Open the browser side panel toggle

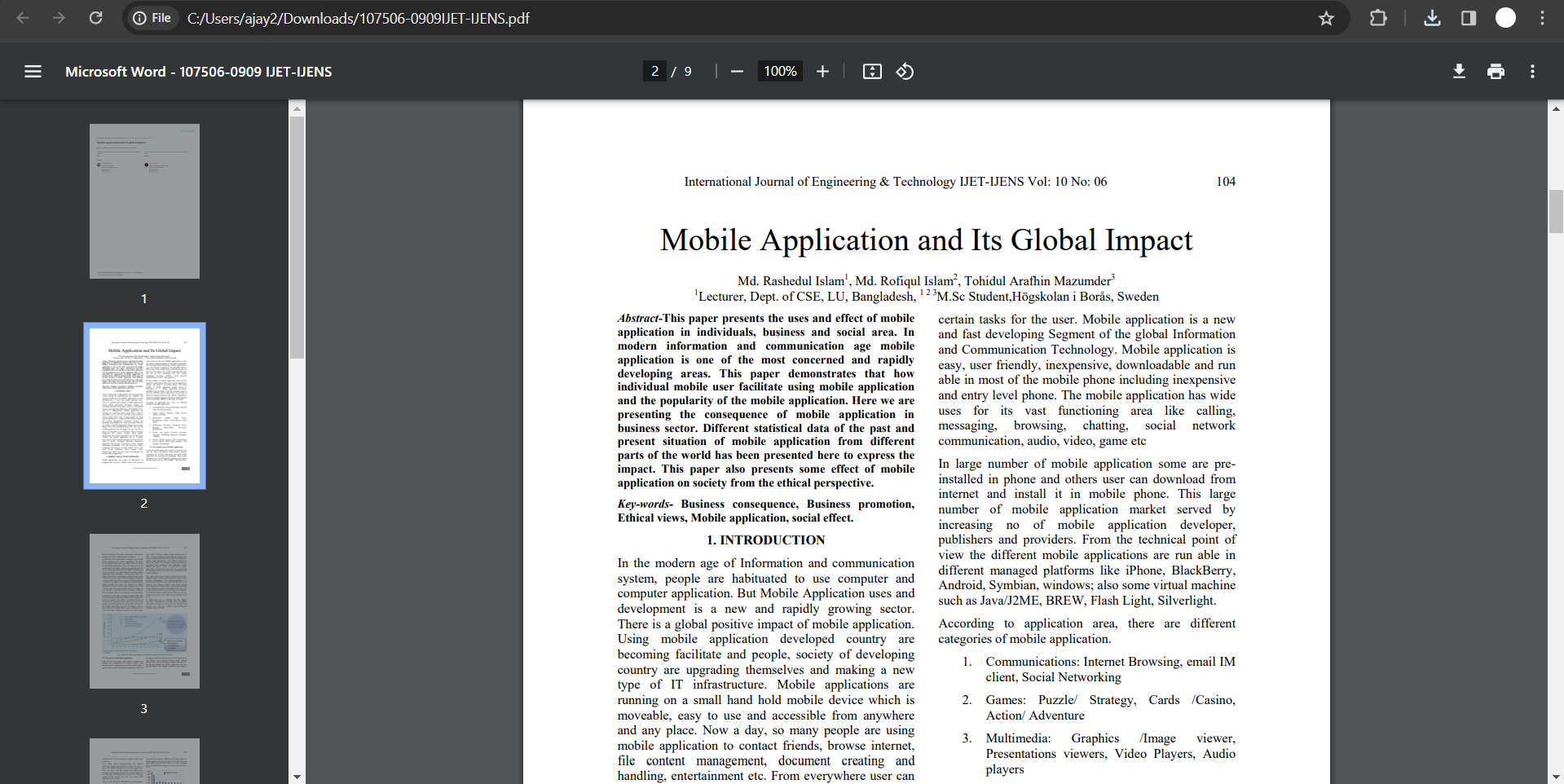click(1469, 17)
